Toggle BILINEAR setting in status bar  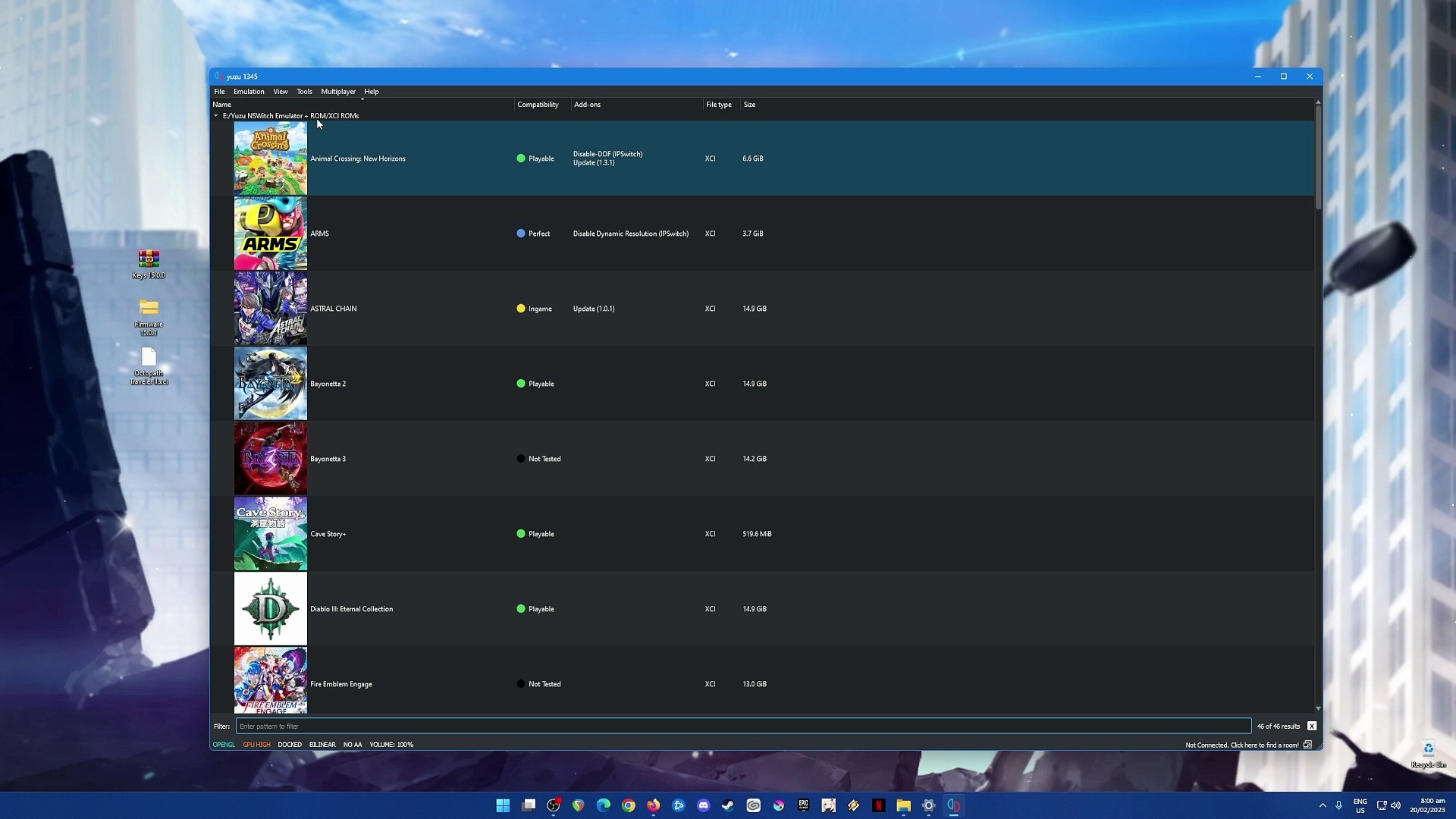click(322, 744)
